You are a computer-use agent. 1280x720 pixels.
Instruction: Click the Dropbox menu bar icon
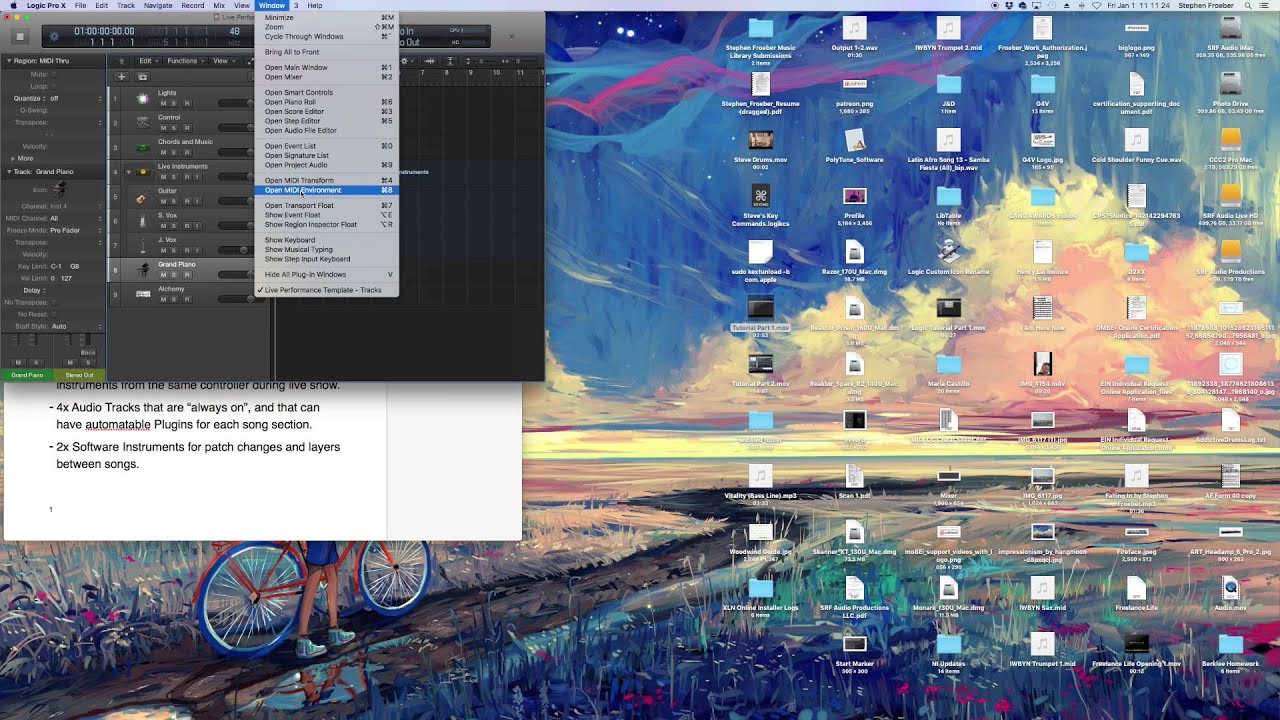1009,5
